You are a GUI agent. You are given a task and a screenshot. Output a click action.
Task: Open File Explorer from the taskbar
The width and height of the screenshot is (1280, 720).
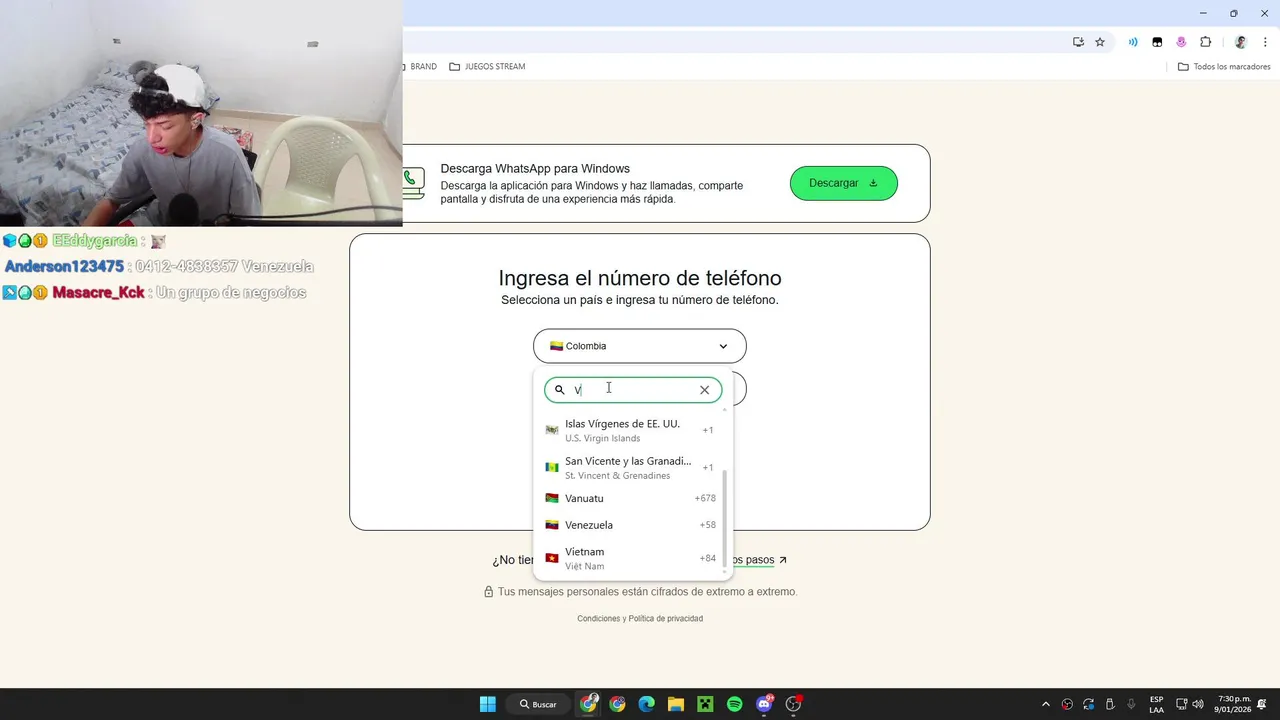(676, 704)
